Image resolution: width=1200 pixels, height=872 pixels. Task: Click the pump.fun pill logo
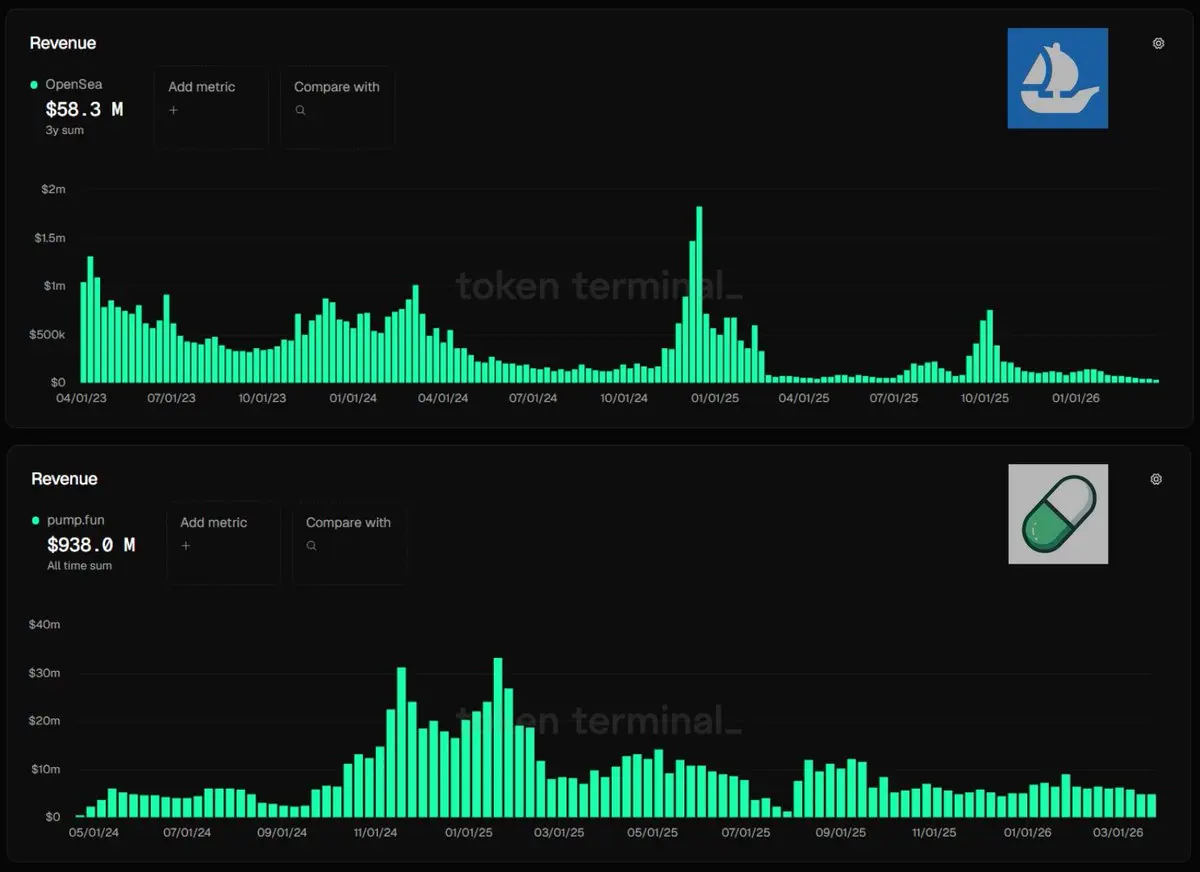pos(1058,514)
